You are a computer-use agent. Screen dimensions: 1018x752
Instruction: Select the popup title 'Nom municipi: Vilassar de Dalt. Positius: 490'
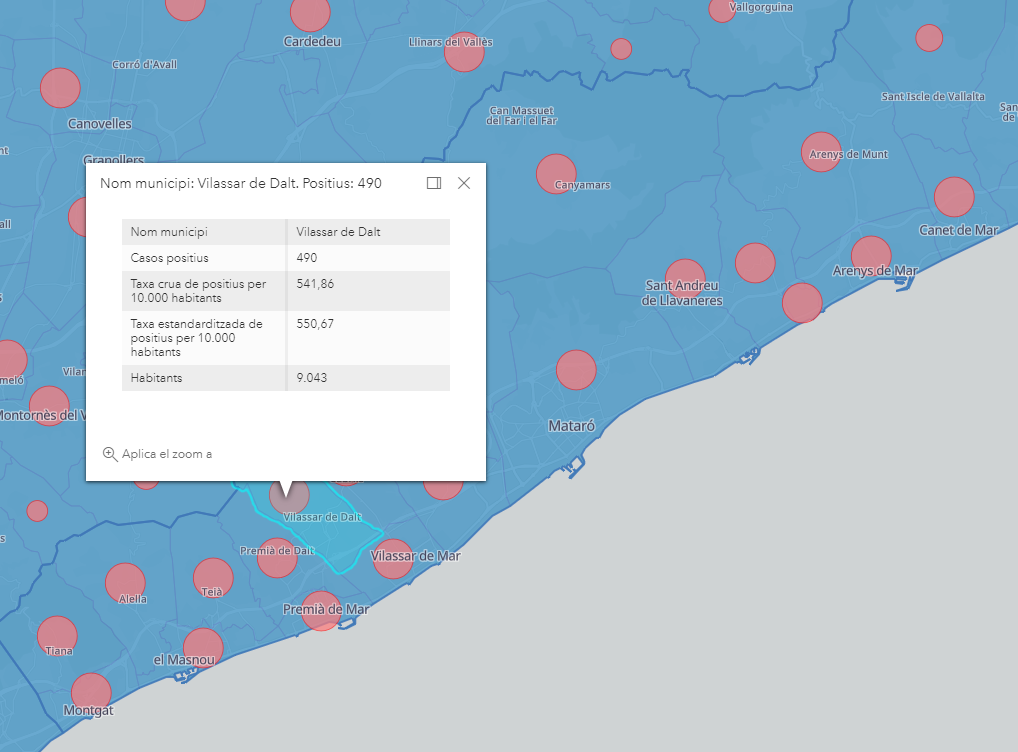[x=241, y=183]
